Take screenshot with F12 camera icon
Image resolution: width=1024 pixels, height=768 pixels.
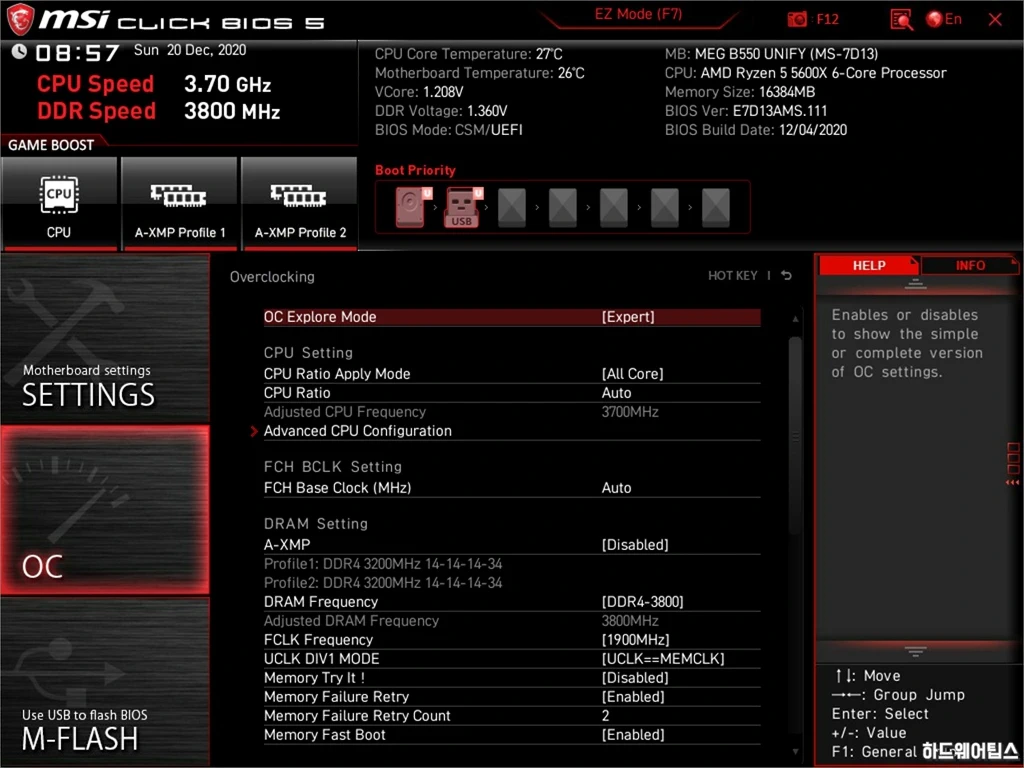(x=797, y=19)
